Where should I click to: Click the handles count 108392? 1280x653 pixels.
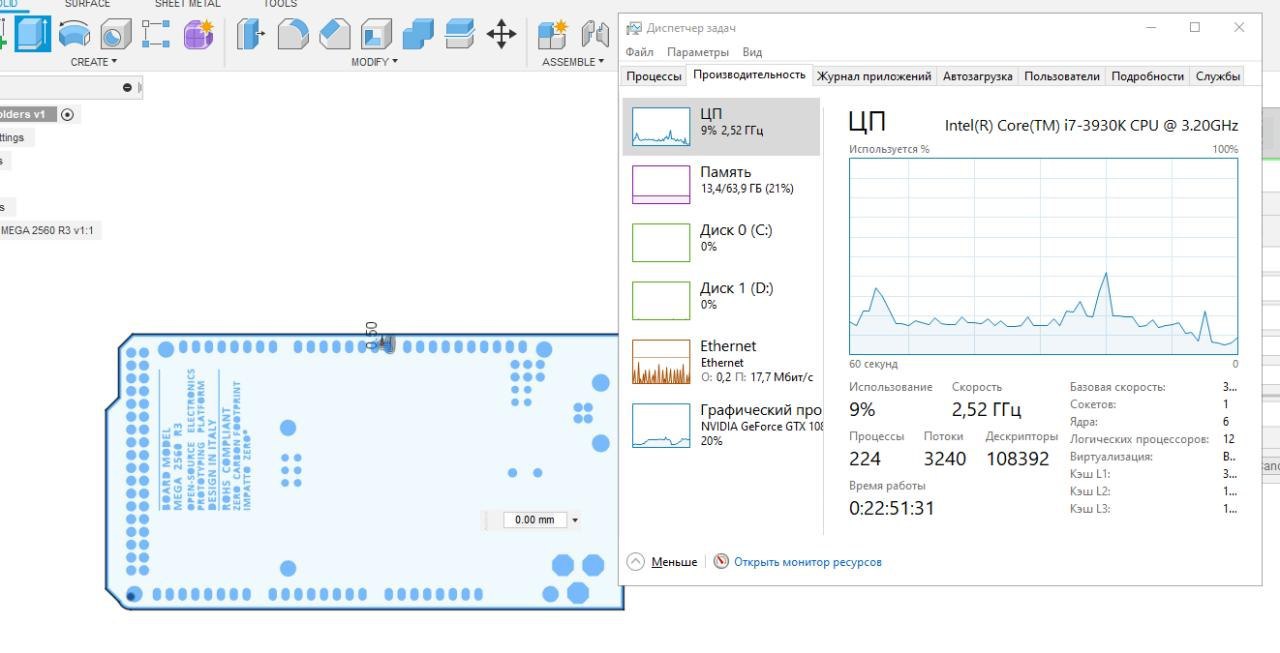pos(1017,459)
